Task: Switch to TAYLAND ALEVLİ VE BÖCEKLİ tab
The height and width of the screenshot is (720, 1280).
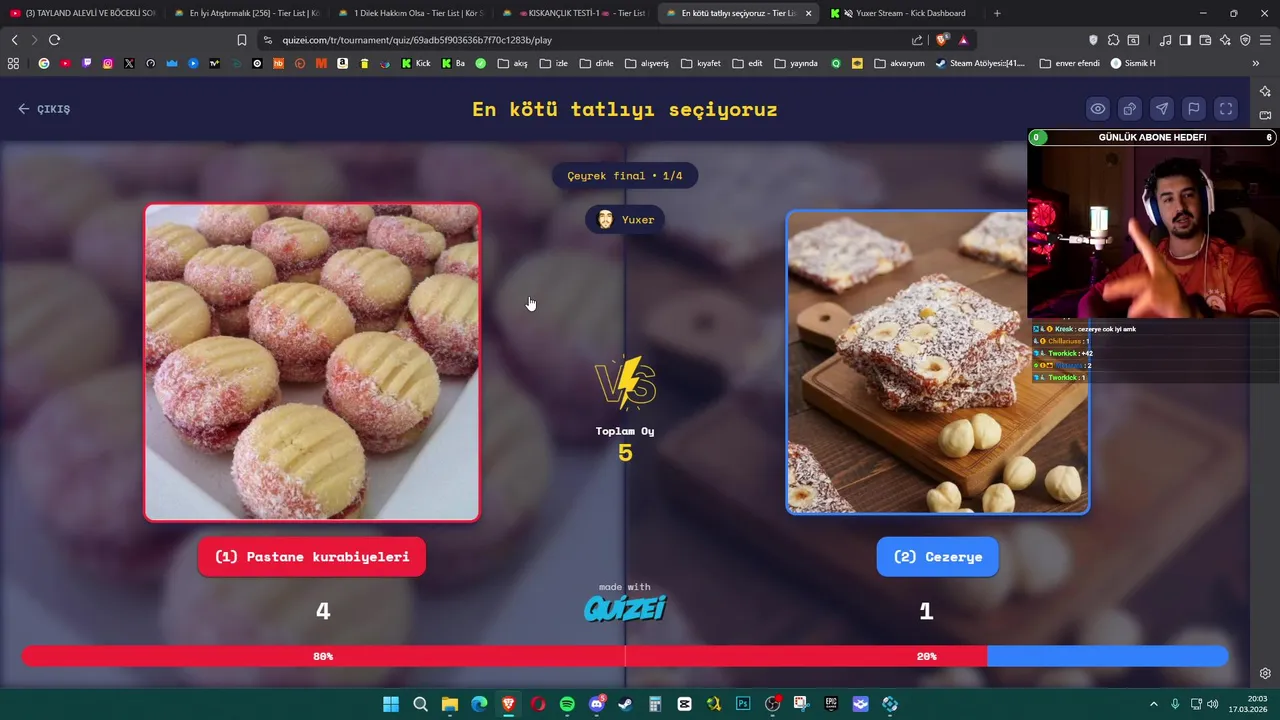Action: 82,13
